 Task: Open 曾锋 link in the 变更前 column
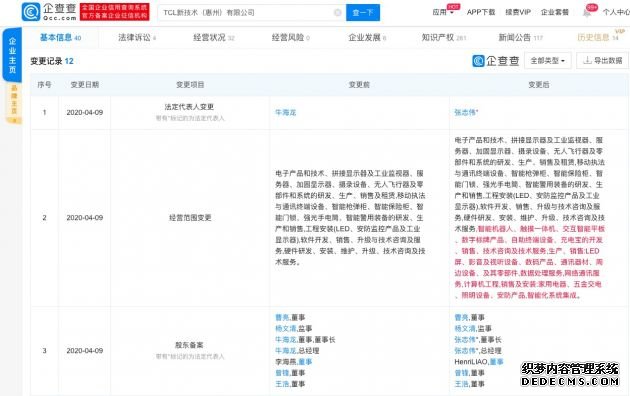(282, 373)
